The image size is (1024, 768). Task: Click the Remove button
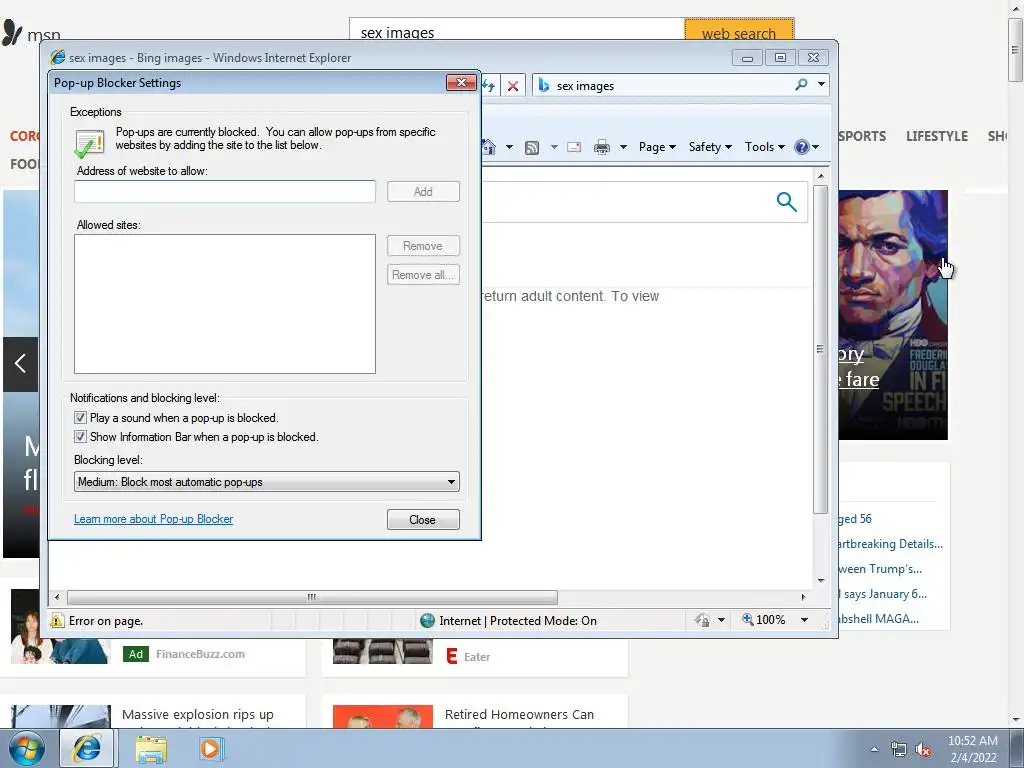(x=423, y=246)
